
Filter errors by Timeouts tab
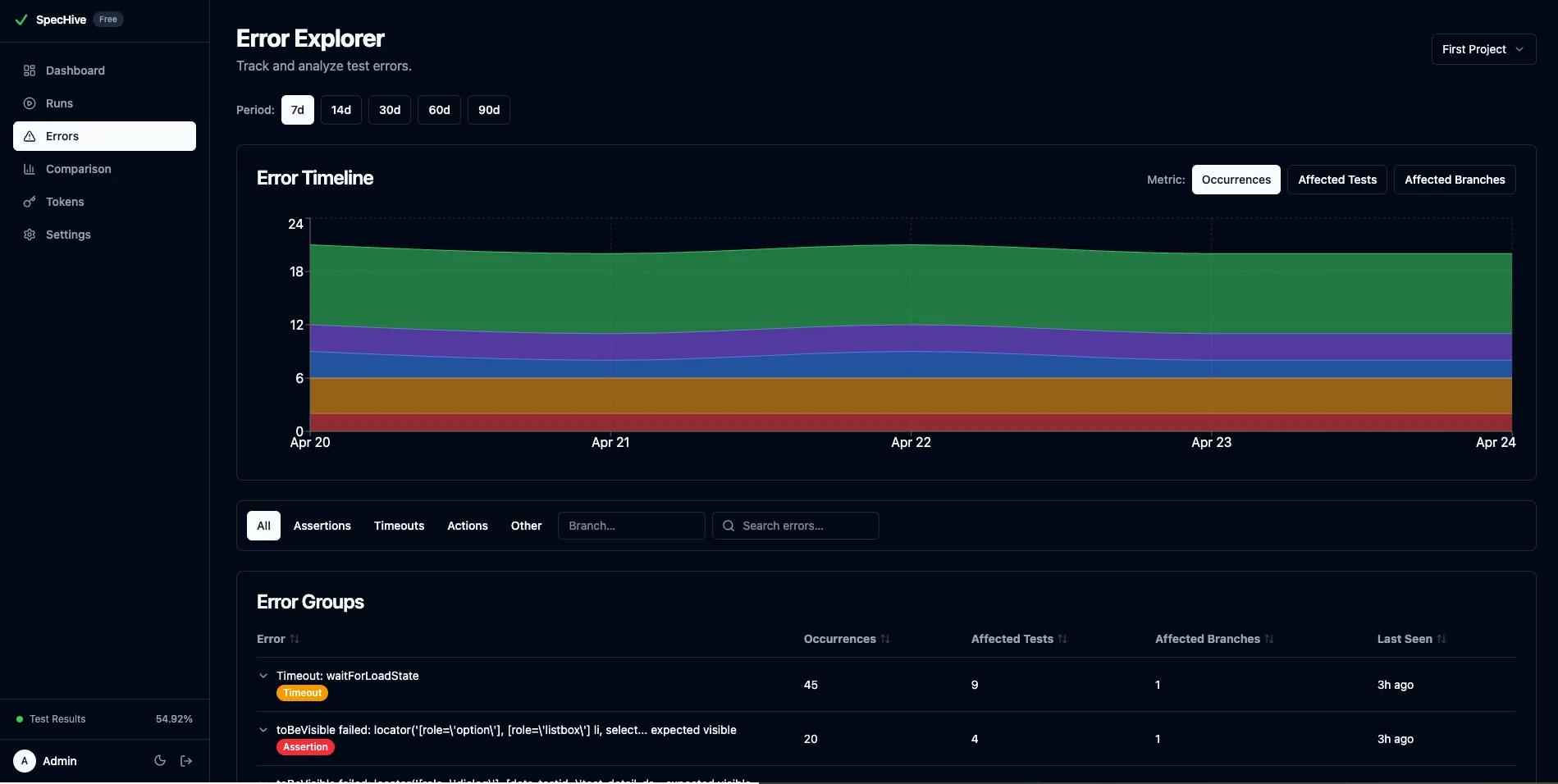[399, 526]
